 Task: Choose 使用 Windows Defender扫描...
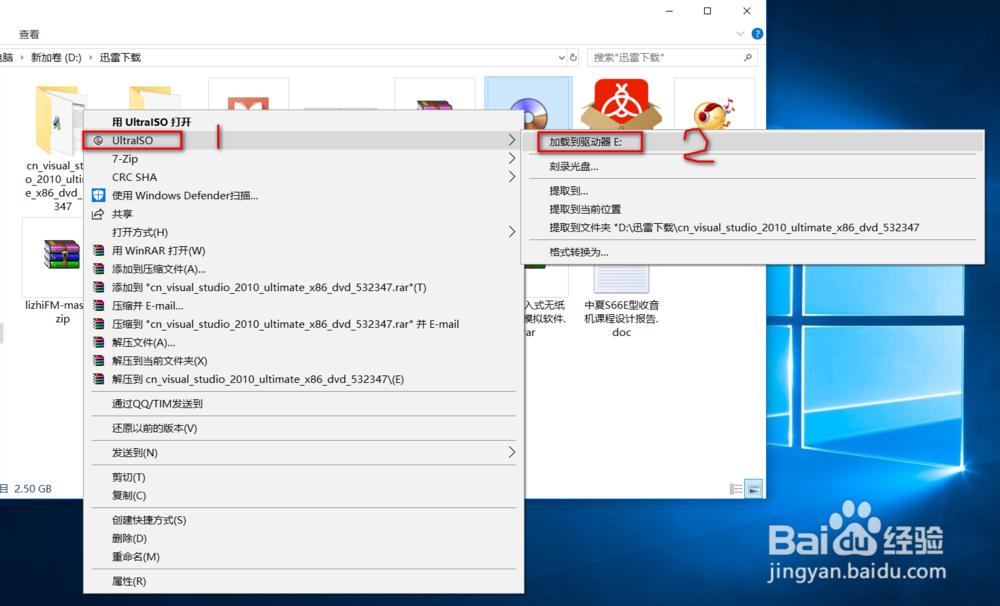304,195
